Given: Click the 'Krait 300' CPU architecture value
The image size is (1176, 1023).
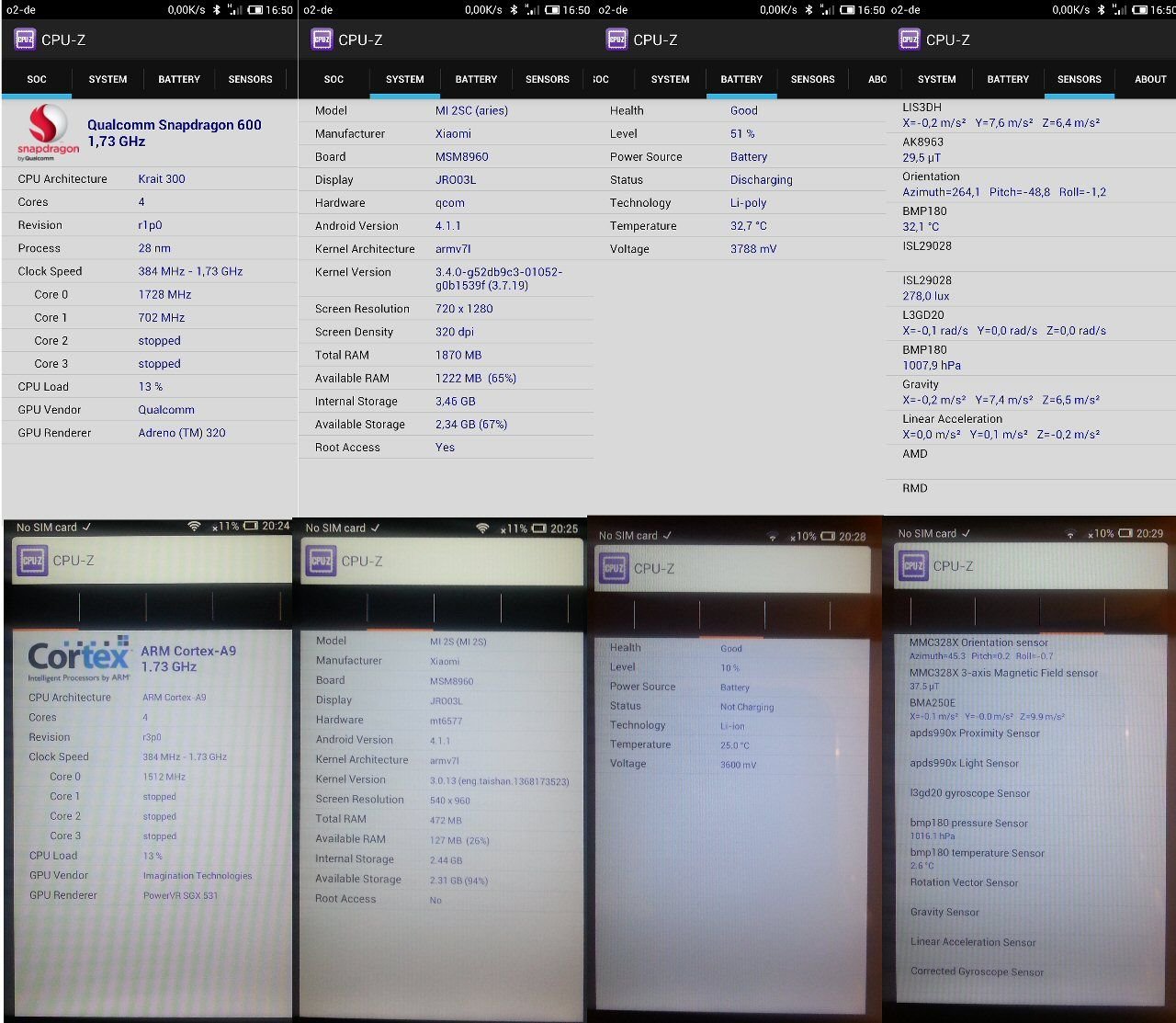Looking at the screenshot, I should [162, 179].
